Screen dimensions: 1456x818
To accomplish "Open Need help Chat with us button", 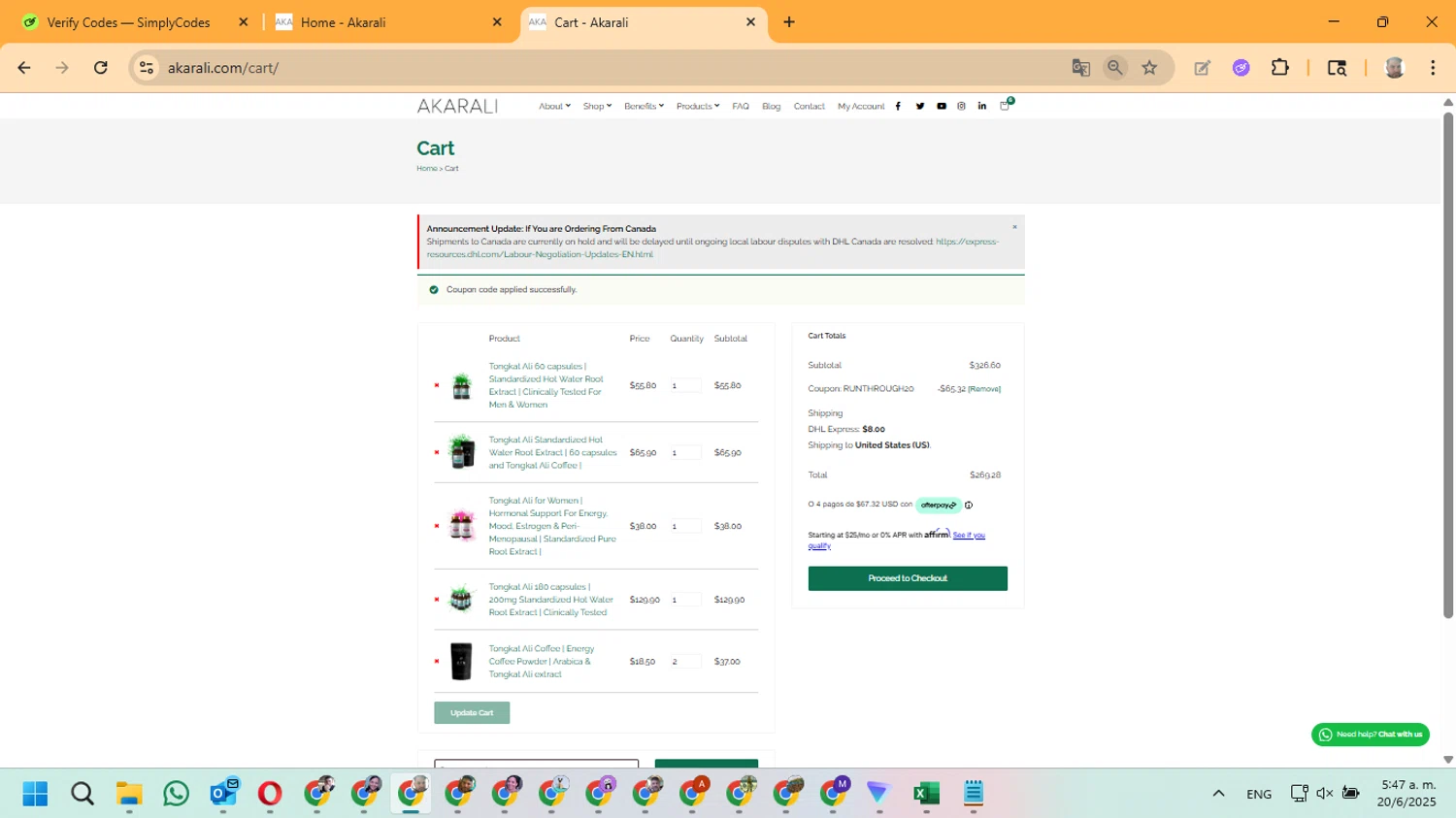I will pyautogui.click(x=1371, y=735).
